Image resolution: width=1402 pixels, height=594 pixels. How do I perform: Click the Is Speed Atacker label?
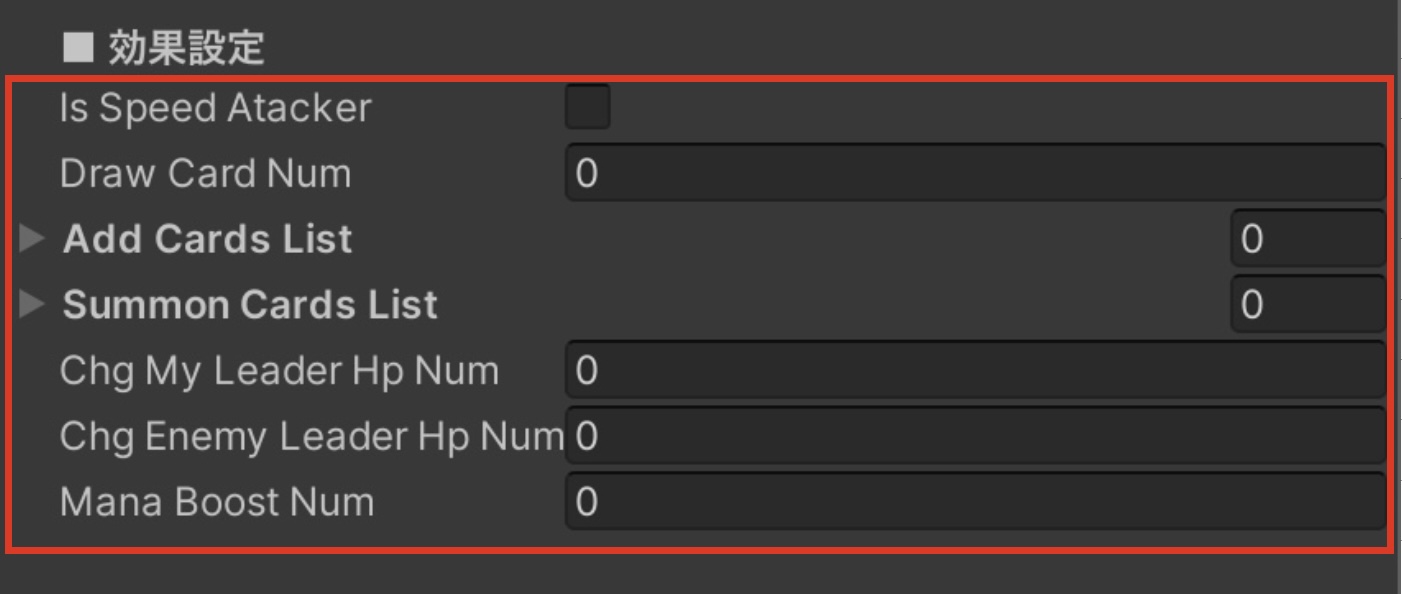[x=215, y=108]
